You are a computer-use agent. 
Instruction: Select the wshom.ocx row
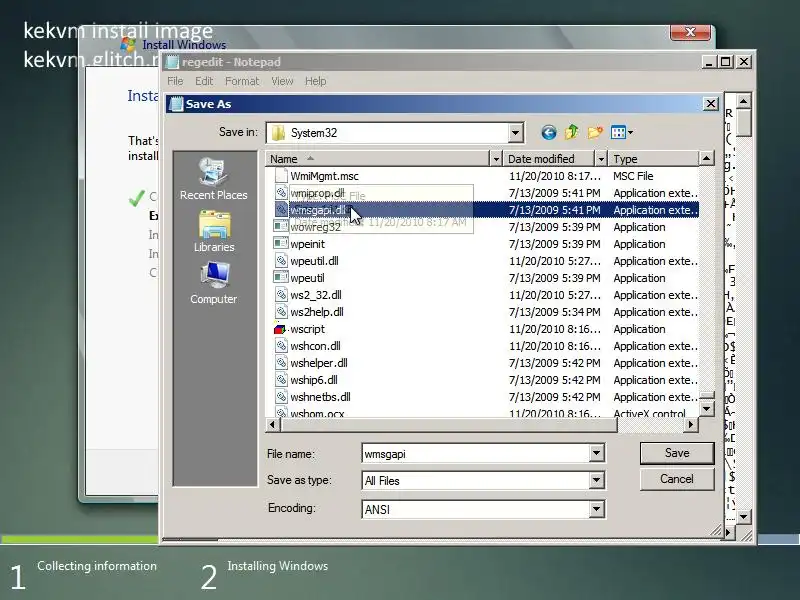[482, 413]
